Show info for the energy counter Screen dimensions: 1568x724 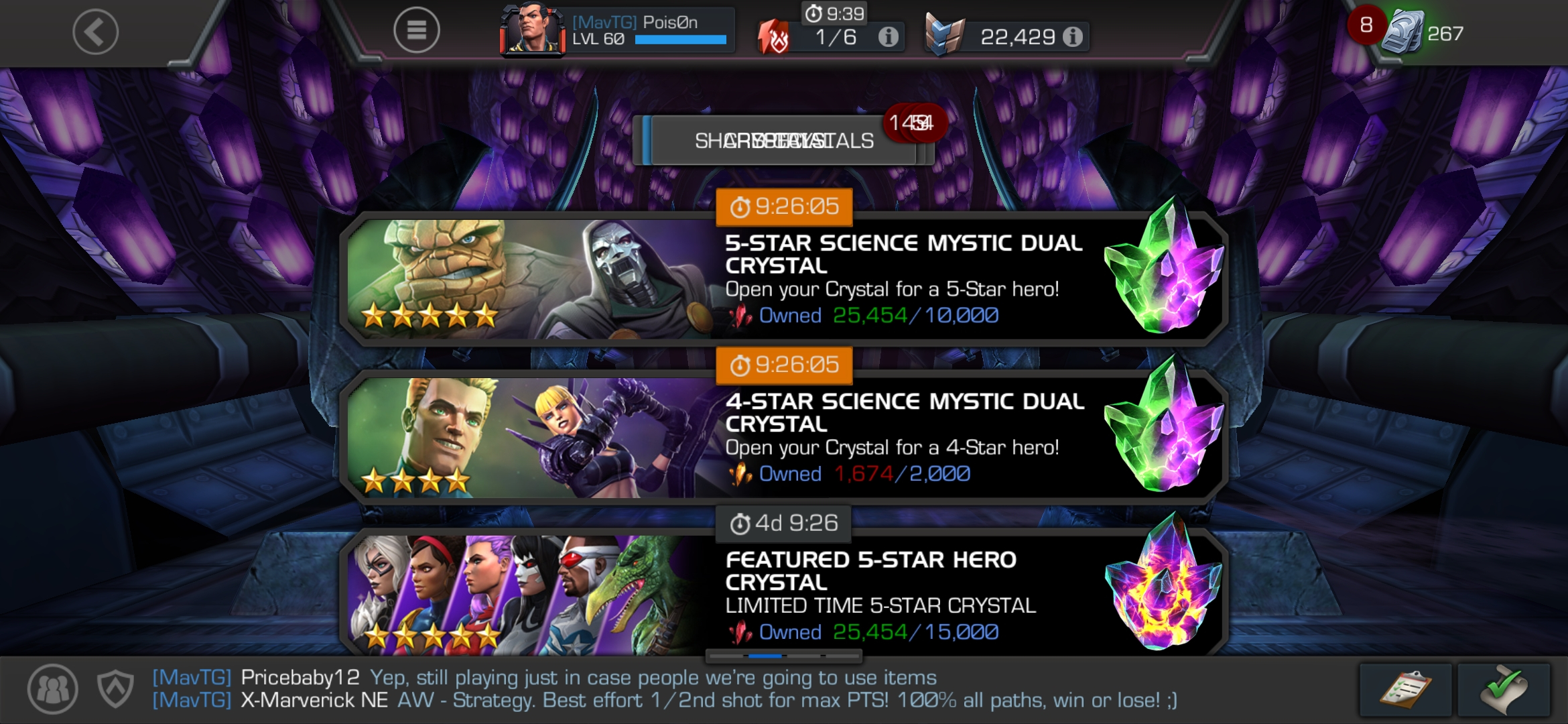(888, 37)
